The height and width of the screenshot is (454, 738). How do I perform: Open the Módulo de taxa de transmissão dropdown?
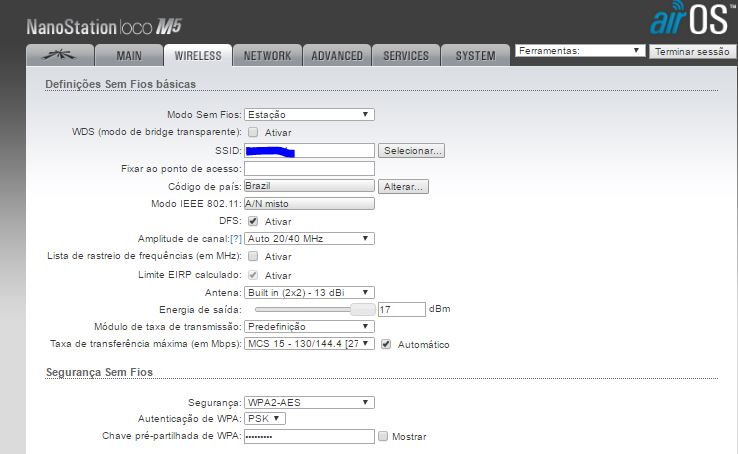click(x=309, y=327)
